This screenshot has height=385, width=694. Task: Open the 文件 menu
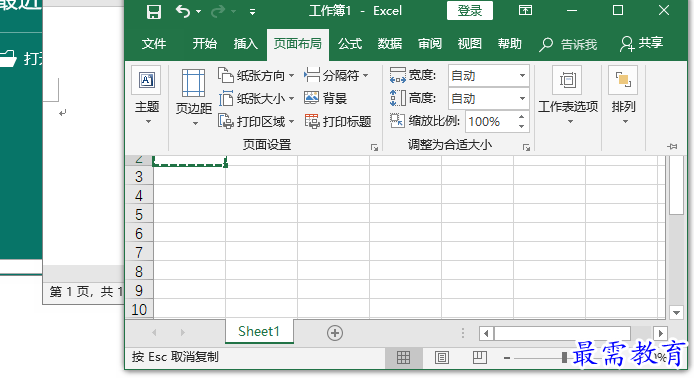coord(154,44)
